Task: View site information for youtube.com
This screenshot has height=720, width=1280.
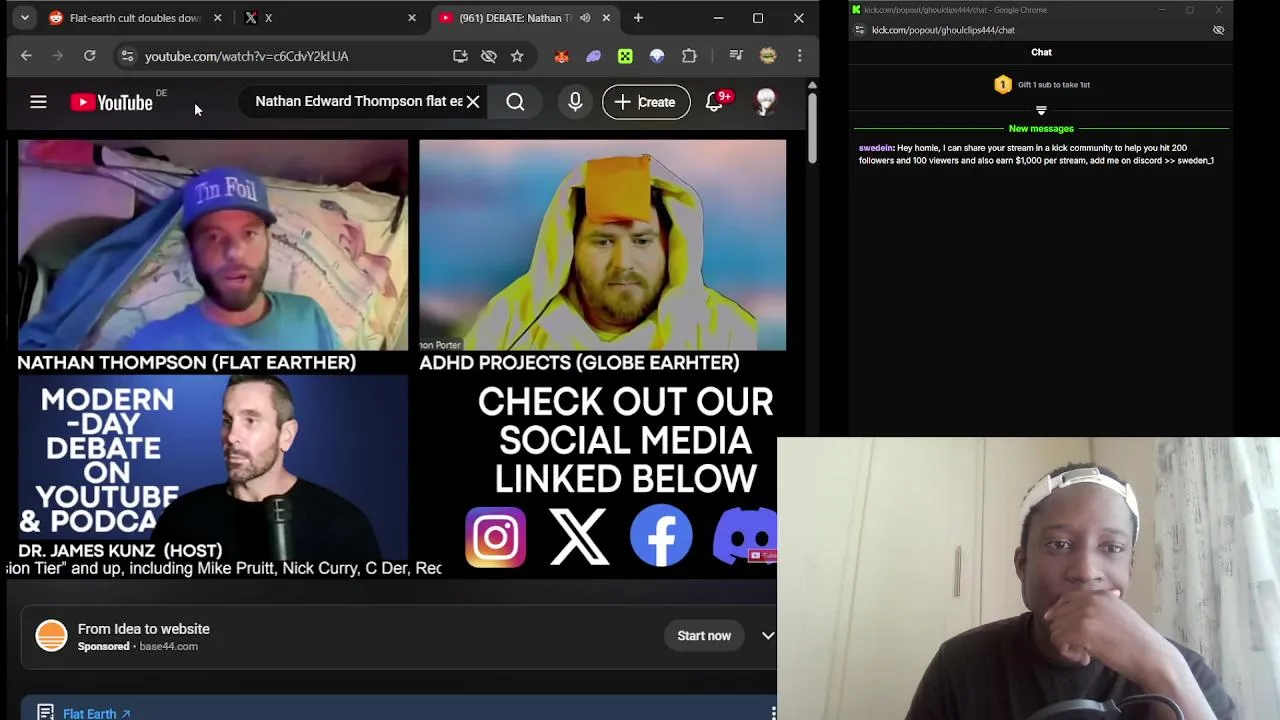Action: [x=127, y=56]
